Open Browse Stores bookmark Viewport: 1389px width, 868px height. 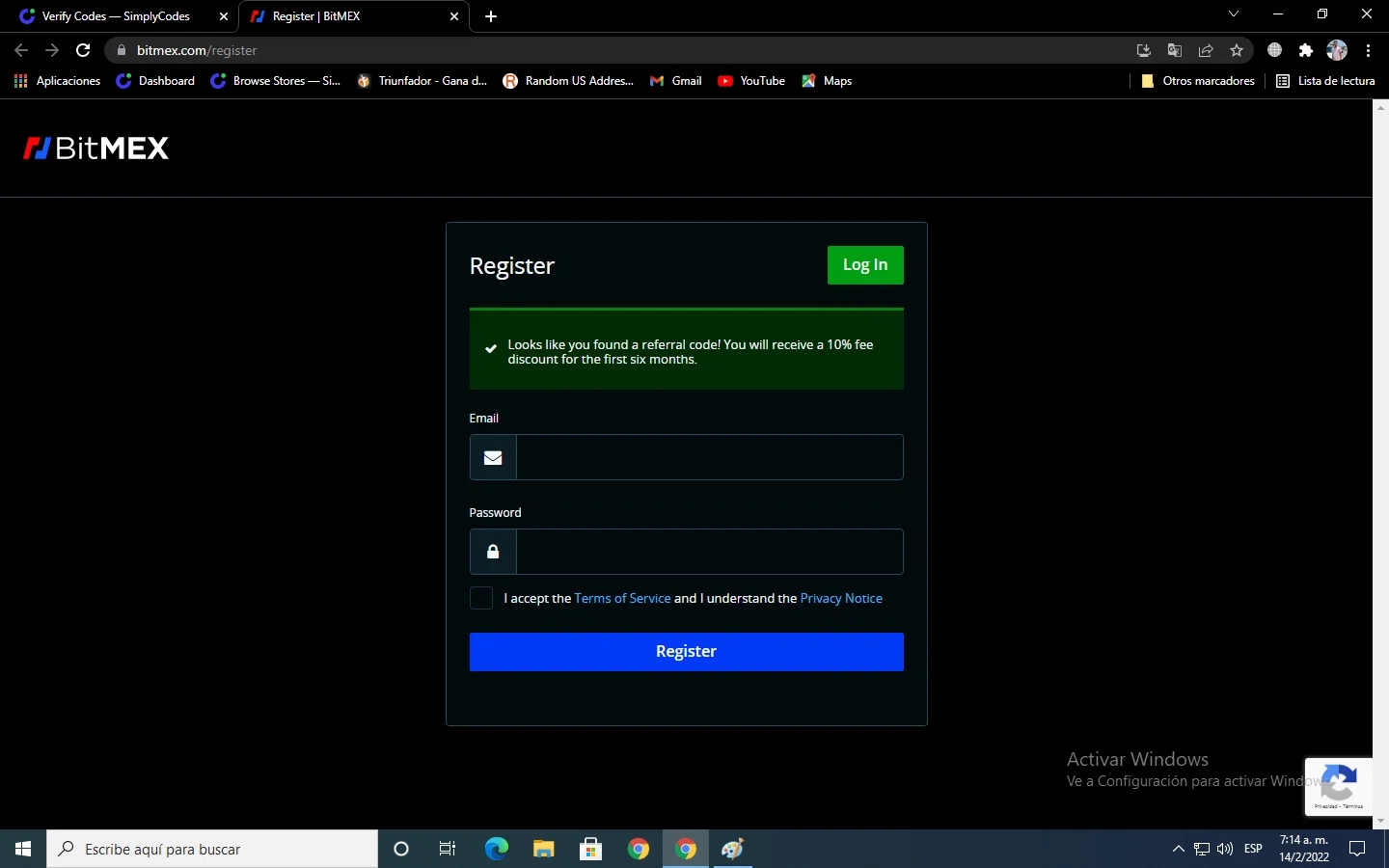(276, 81)
